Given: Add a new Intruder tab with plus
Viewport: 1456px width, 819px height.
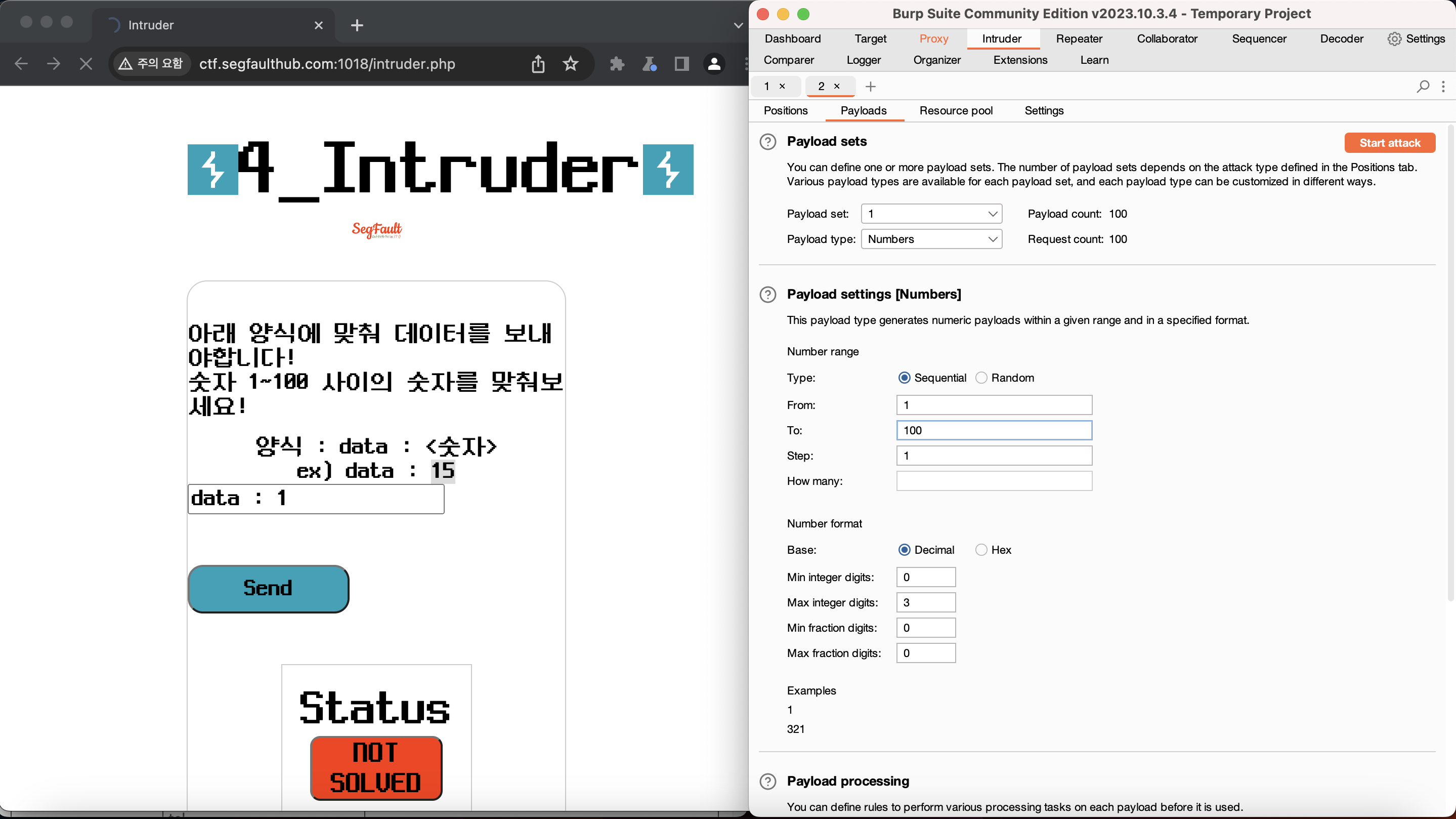Looking at the screenshot, I should coord(871,87).
